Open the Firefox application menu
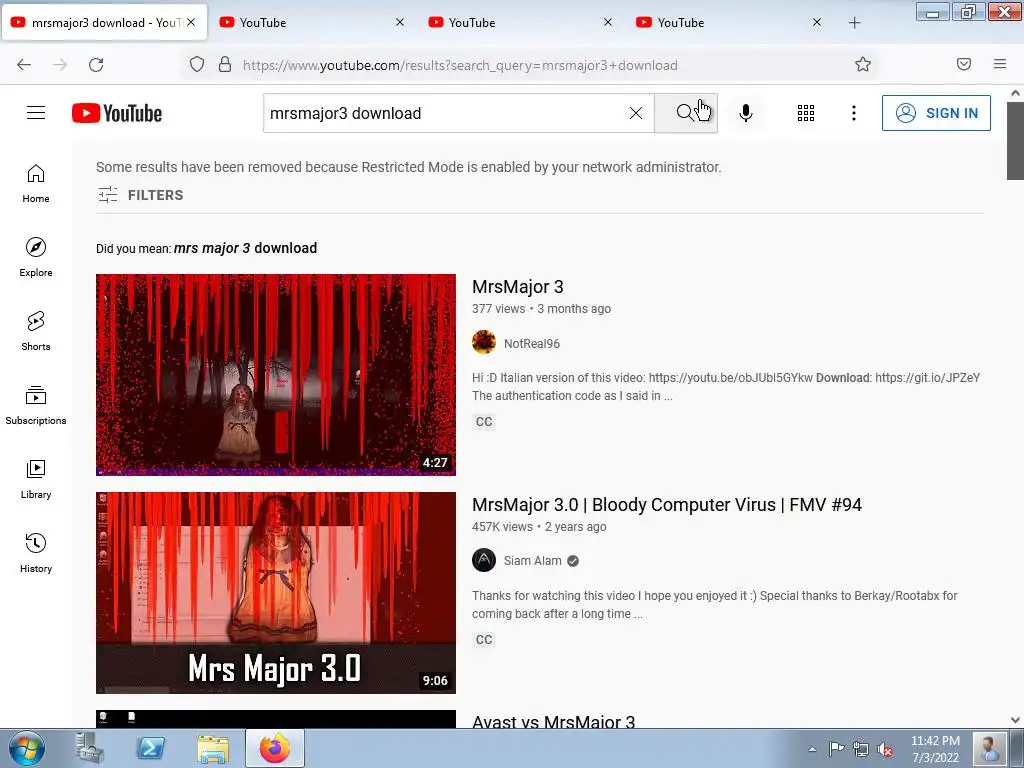 (x=1000, y=64)
